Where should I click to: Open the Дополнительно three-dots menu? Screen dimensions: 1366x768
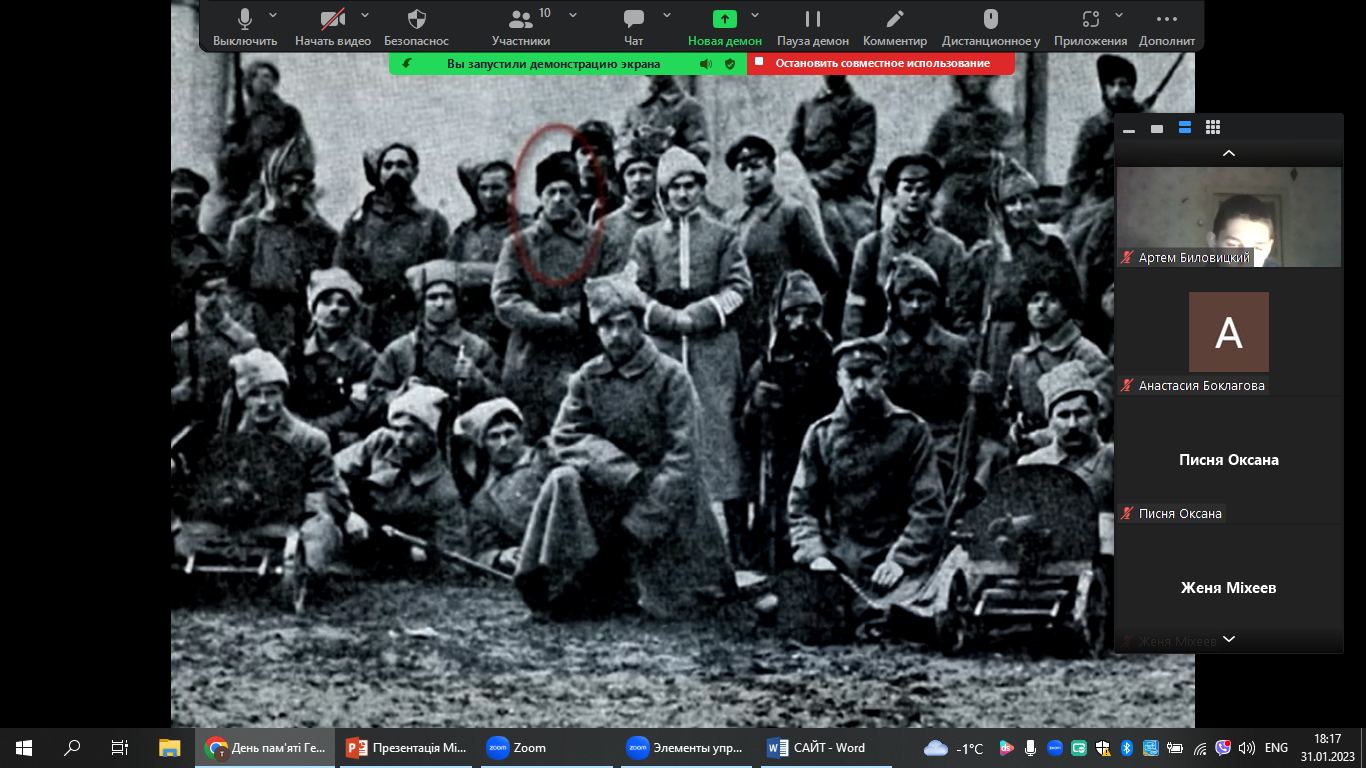point(1166,20)
